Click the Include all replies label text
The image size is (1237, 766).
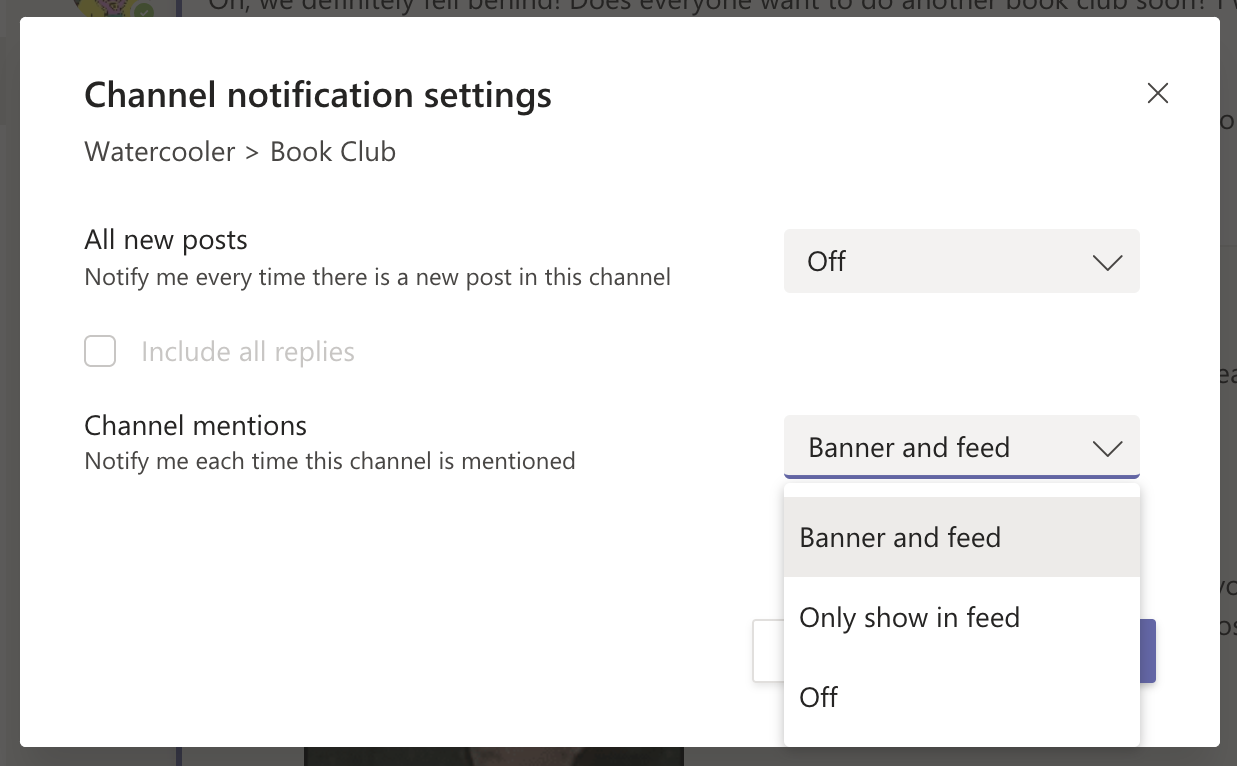coord(248,352)
